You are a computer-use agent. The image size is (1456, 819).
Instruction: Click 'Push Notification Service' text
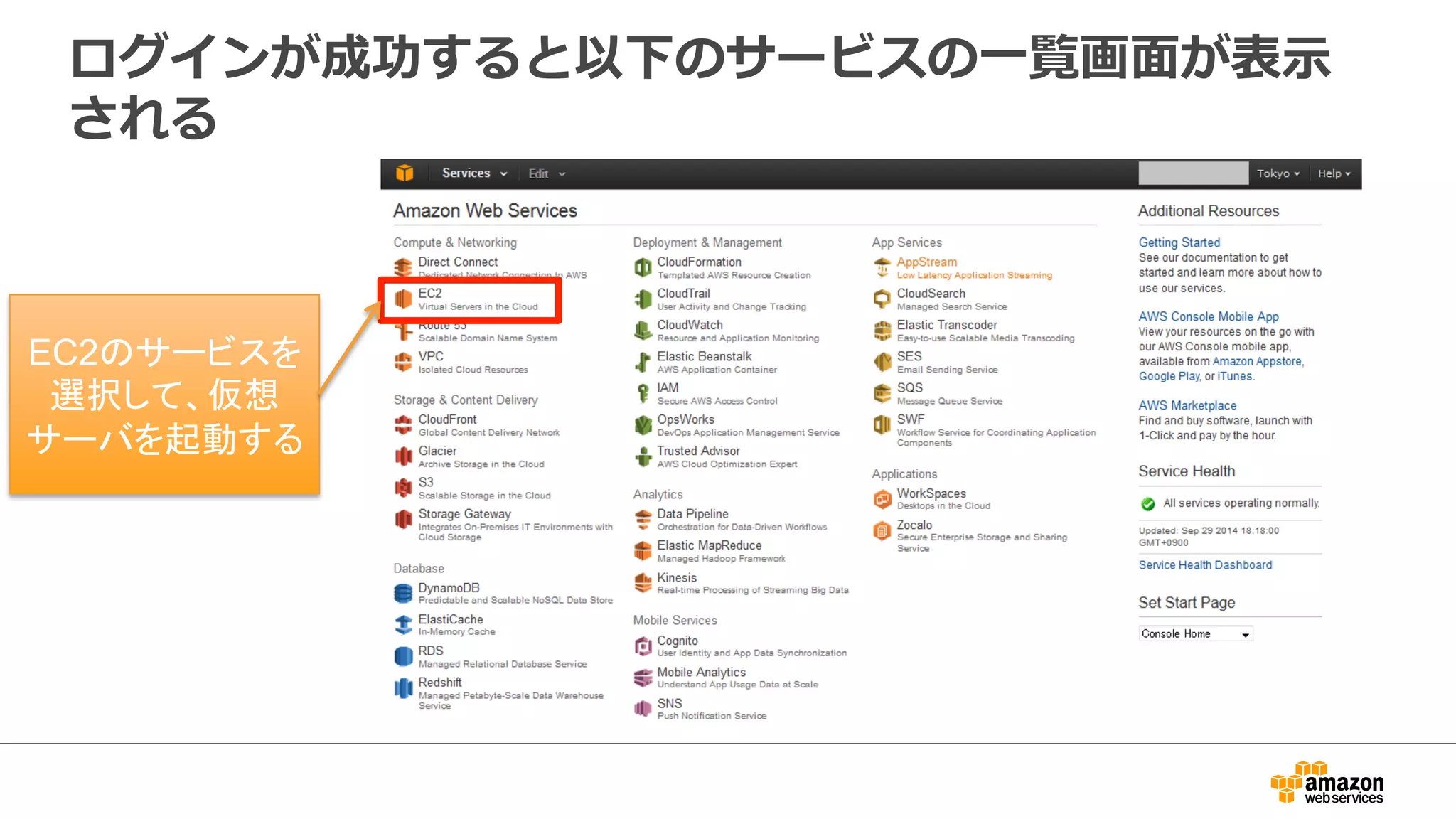click(712, 716)
